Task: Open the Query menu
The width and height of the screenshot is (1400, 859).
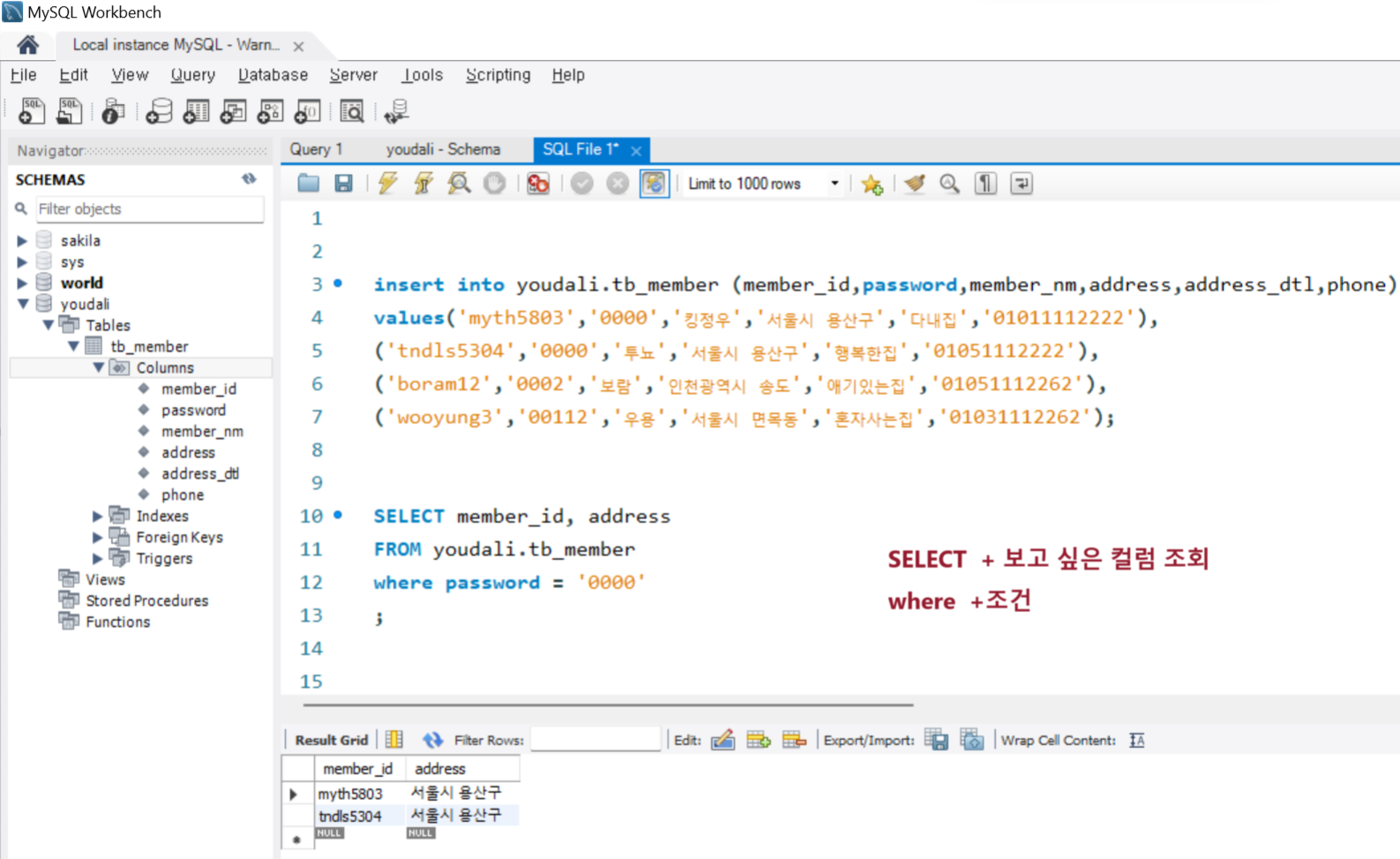Action: click(193, 75)
